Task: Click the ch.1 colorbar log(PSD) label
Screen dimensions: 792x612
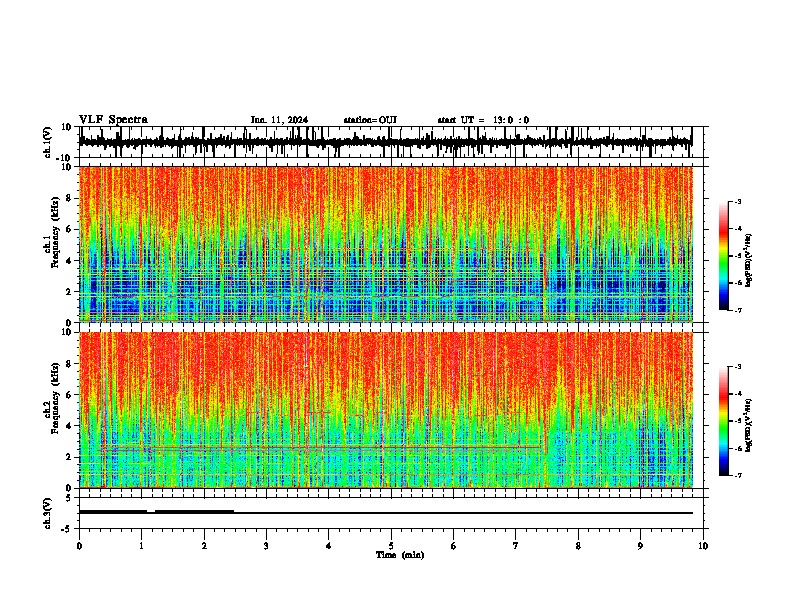Action: point(748,261)
